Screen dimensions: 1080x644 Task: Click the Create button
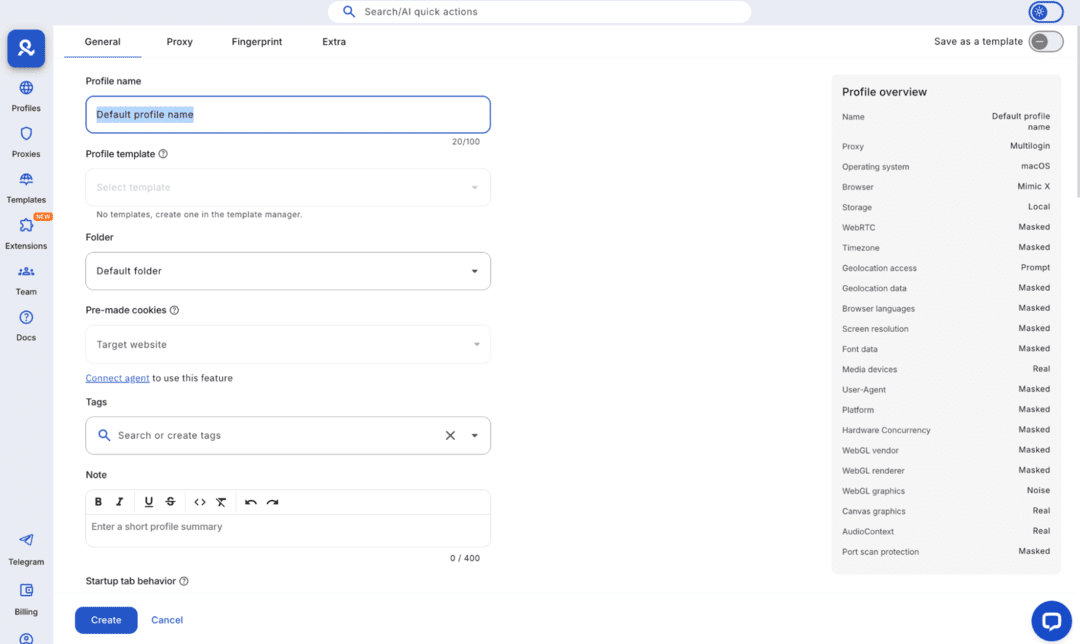(106, 620)
